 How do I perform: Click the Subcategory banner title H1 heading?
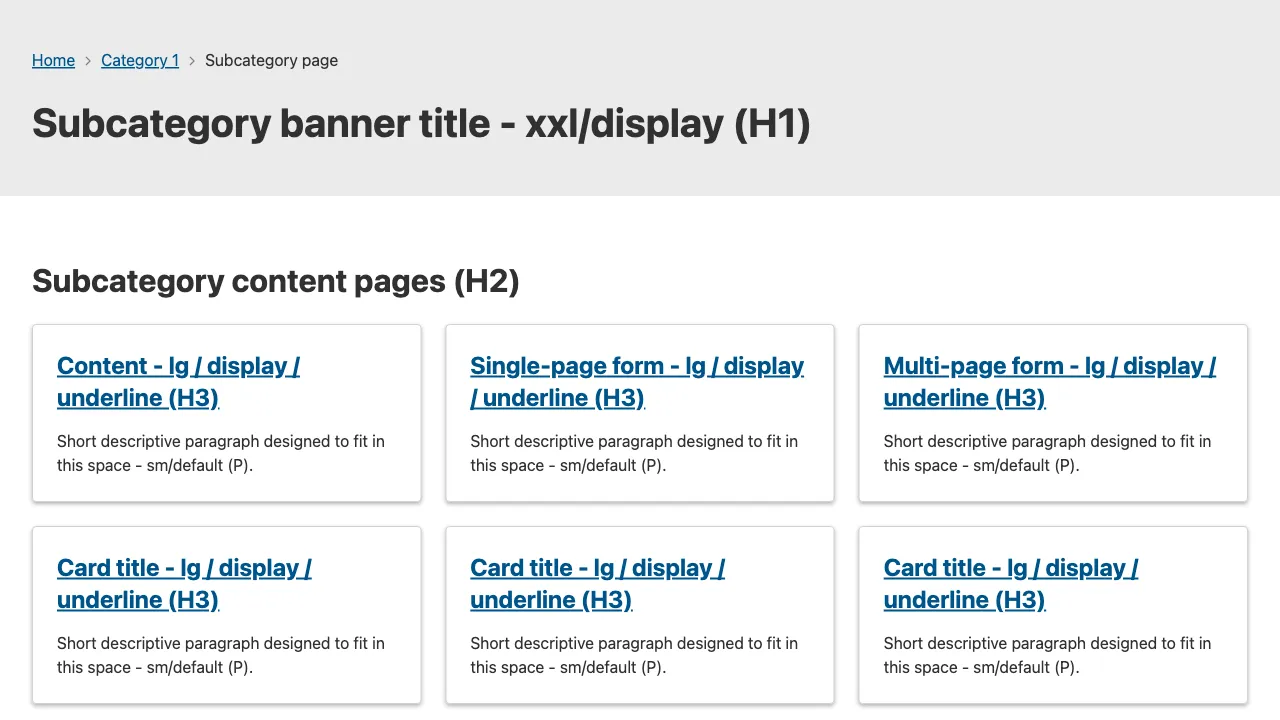point(421,124)
